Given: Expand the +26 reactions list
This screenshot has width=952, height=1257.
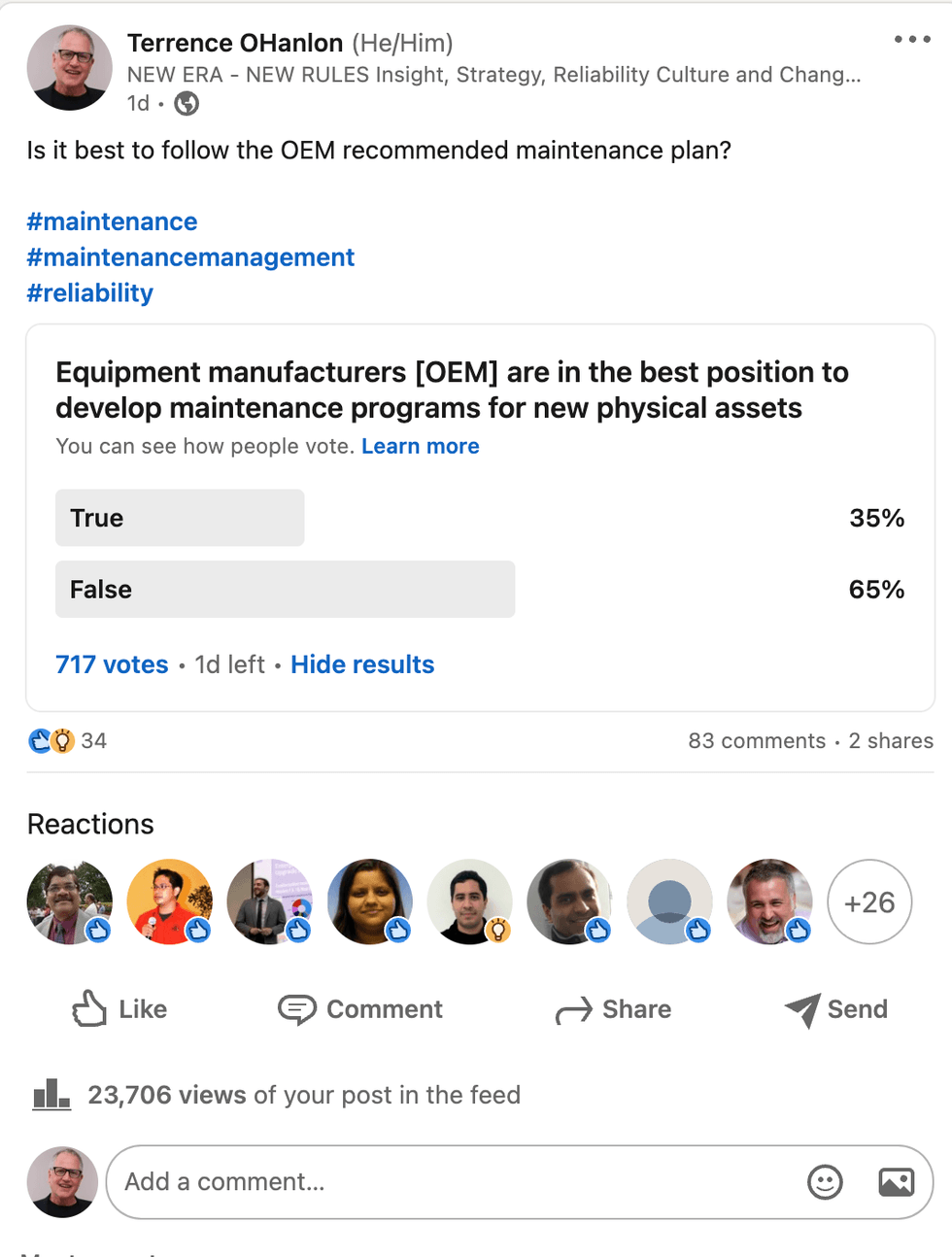Looking at the screenshot, I should tap(868, 902).
